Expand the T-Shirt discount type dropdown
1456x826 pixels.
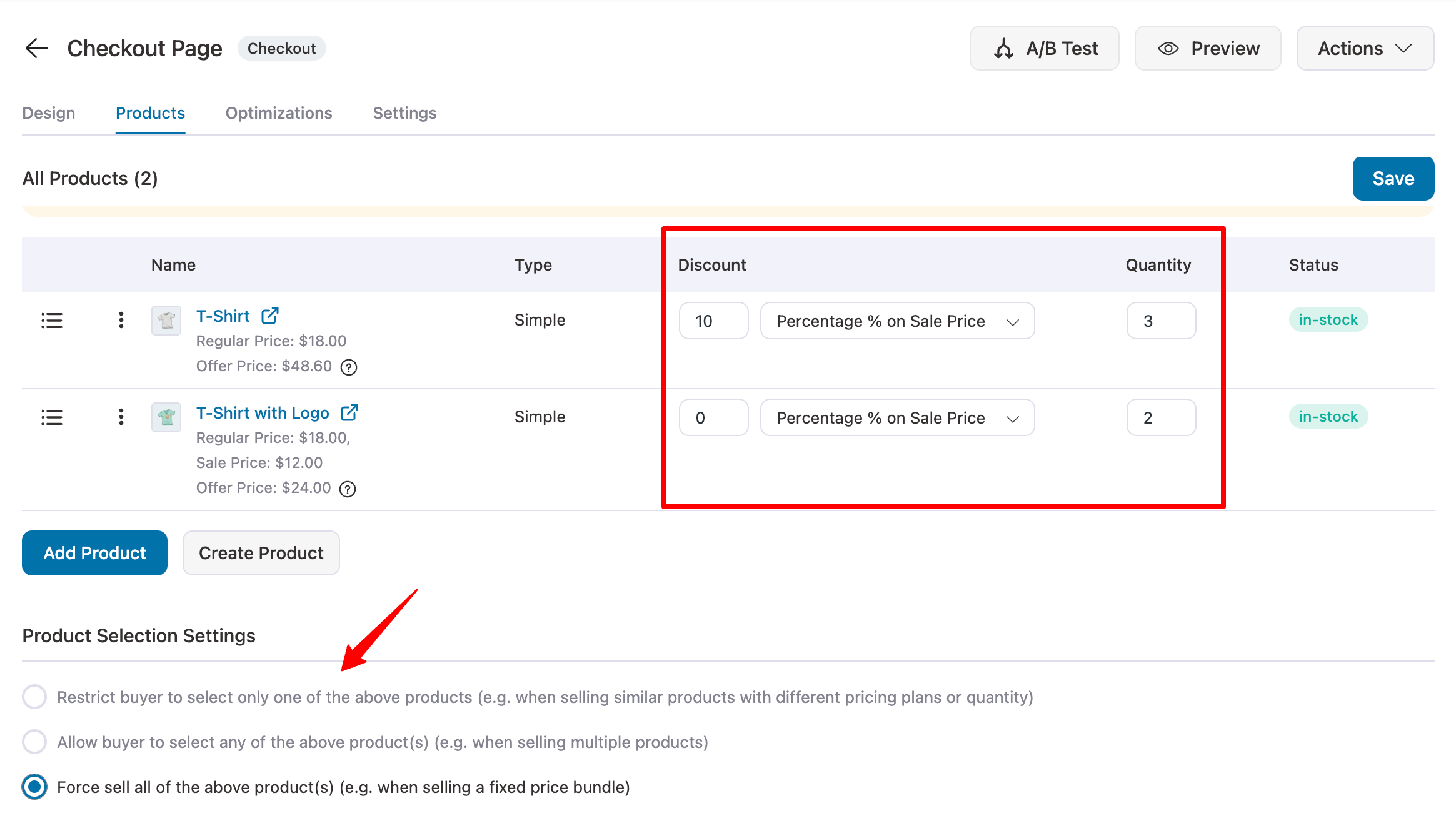tap(897, 321)
